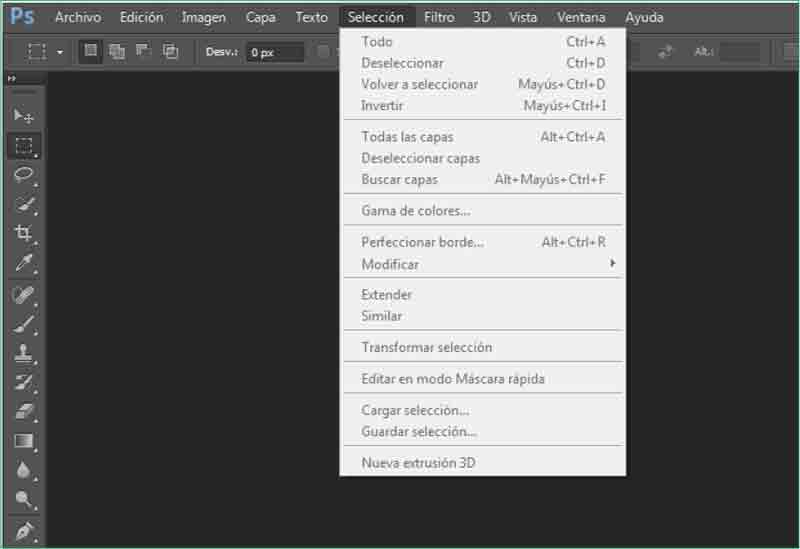Select the Lasso tool
The image size is (800, 549).
24,175
